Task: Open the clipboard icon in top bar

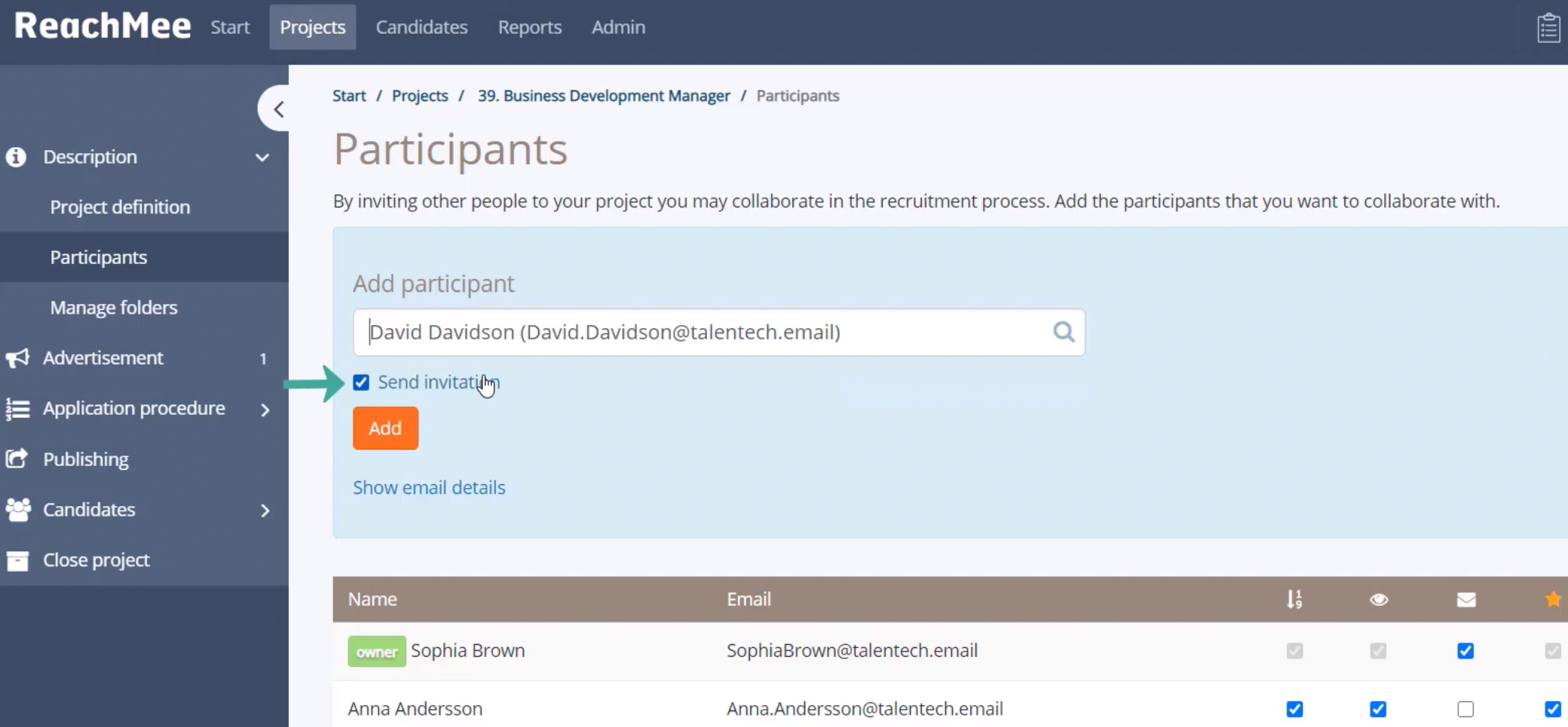Action: (x=1548, y=28)
